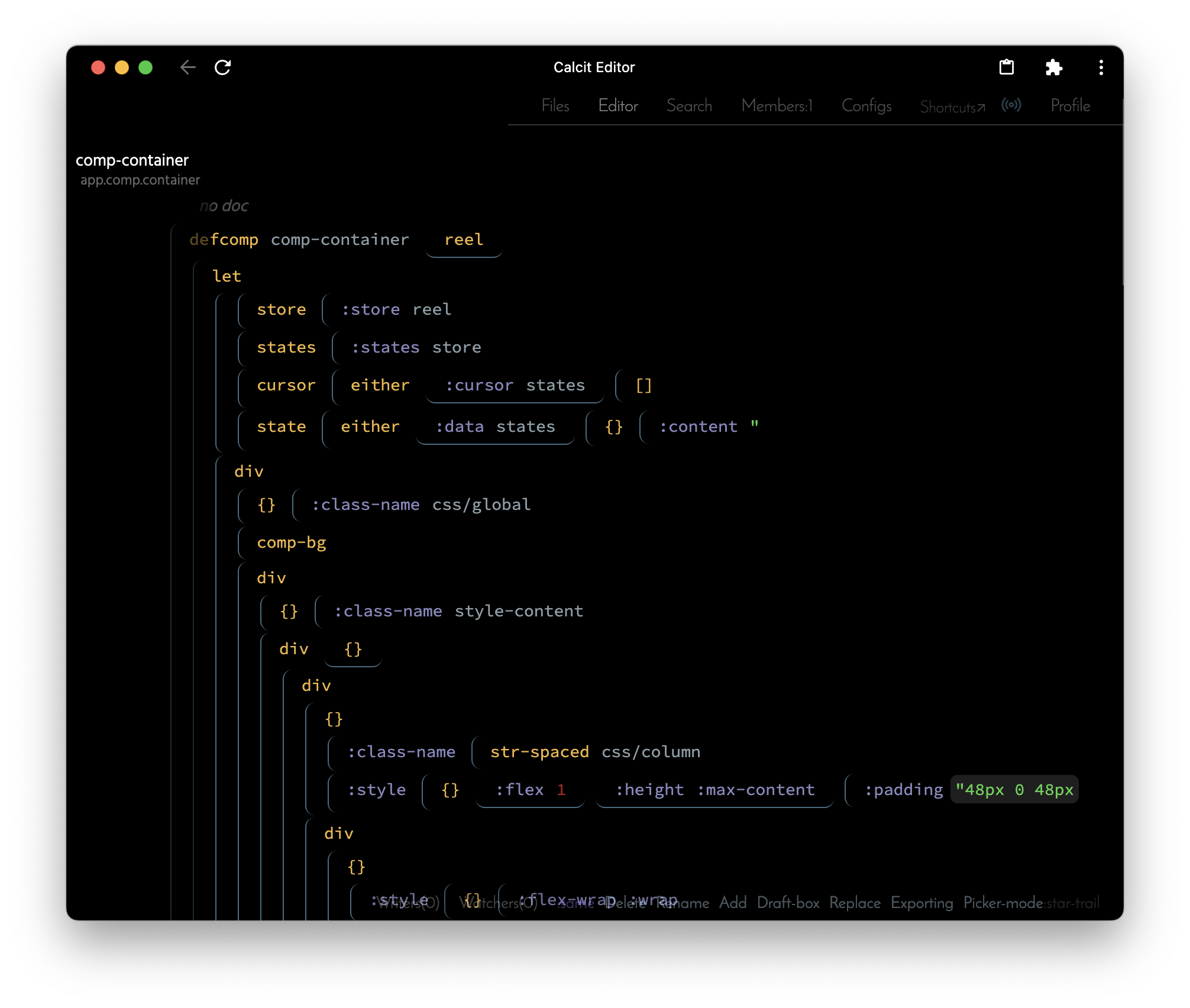Collapse the let expression block
This screenshot has height=1008, width=1190.
228,276
